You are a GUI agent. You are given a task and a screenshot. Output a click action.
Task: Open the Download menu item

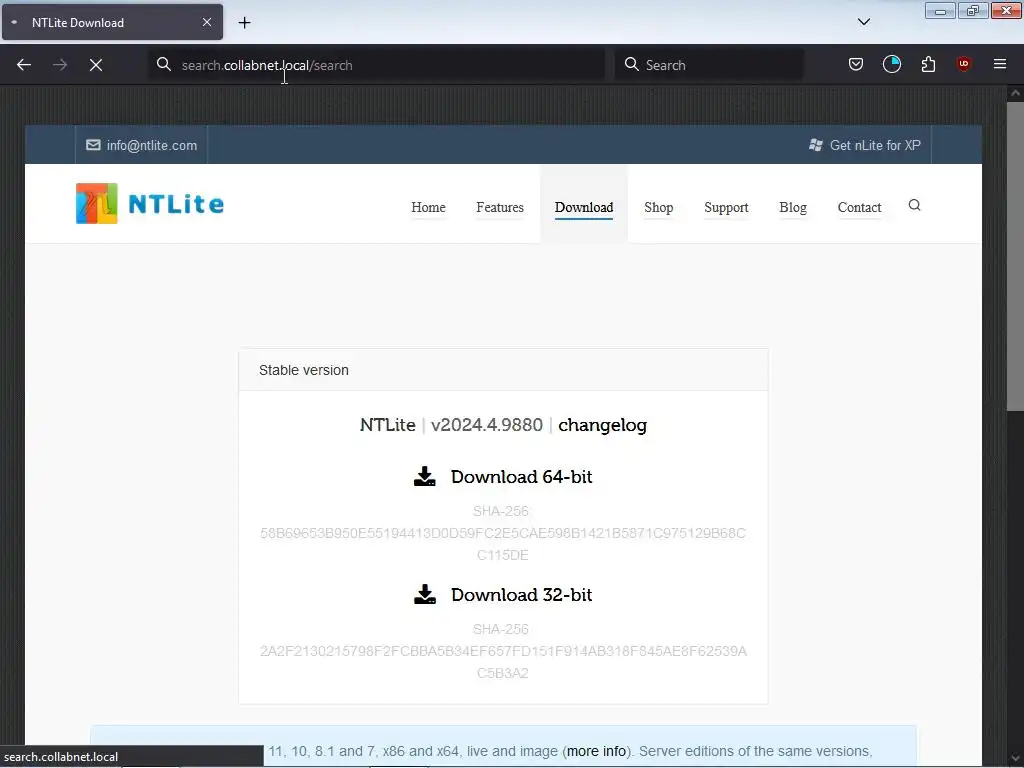pos(584,207)
